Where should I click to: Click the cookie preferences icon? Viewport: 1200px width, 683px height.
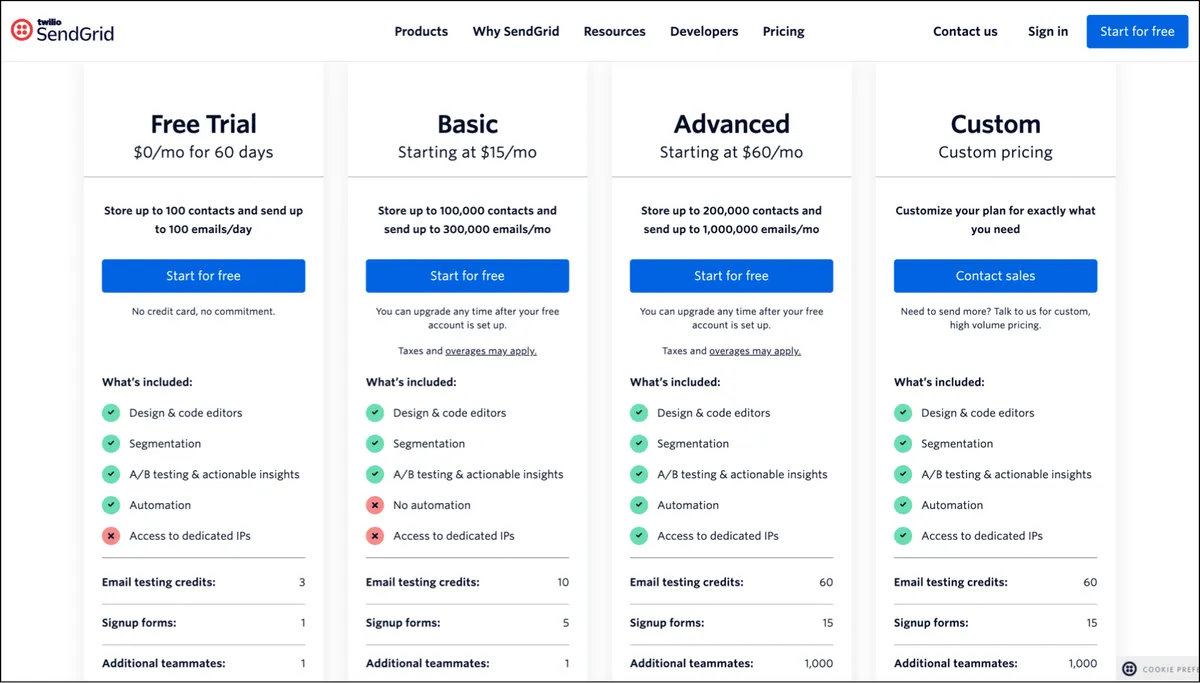1129,669
